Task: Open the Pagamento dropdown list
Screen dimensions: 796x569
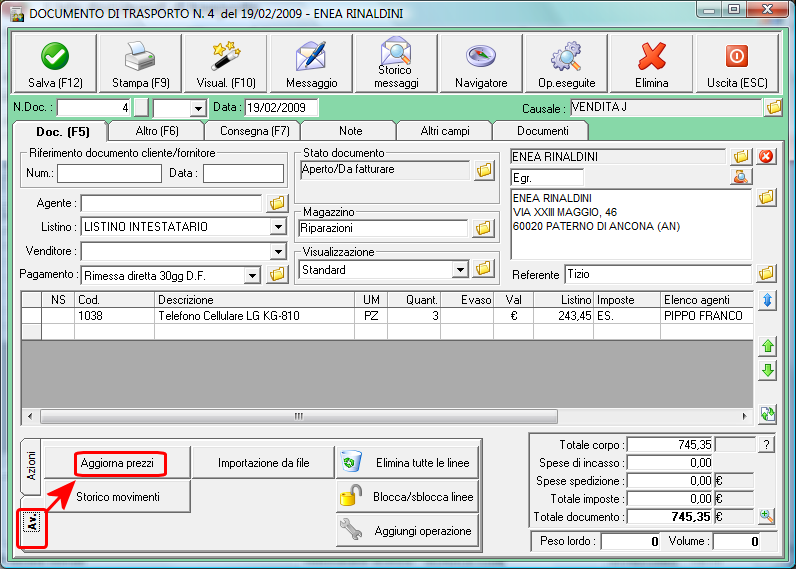Action: coord(252,274)
